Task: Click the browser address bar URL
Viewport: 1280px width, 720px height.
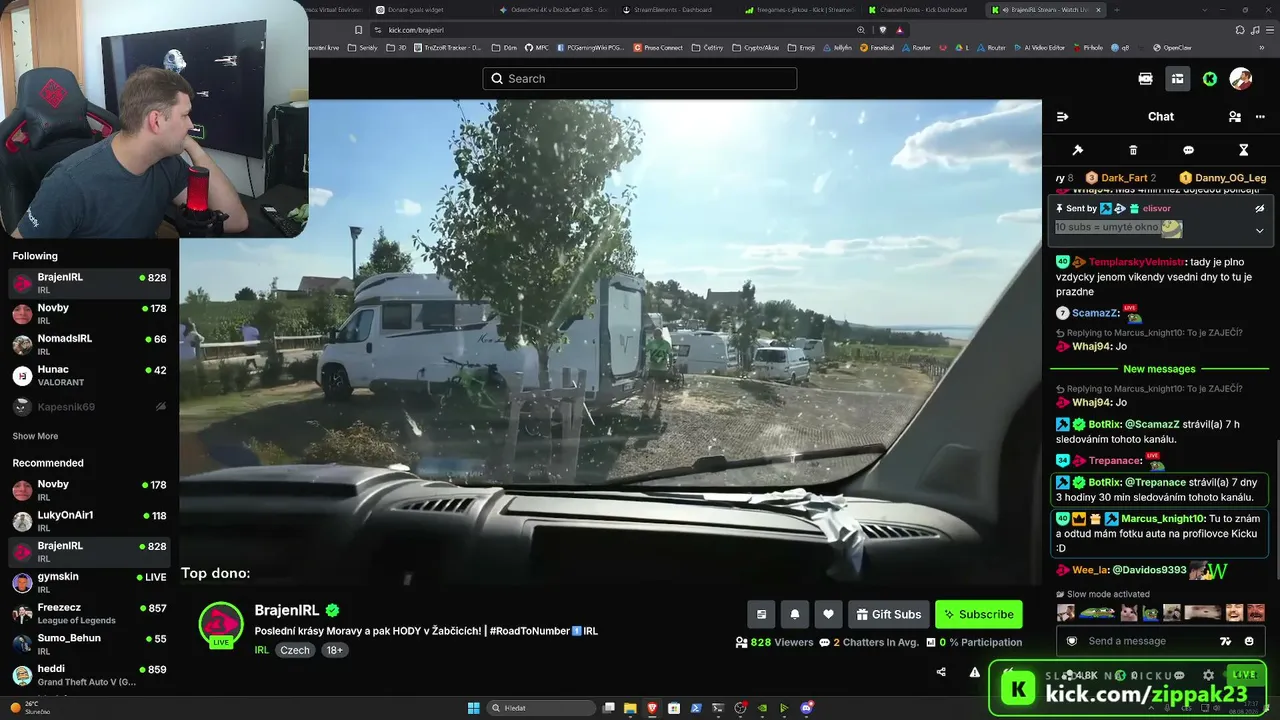Action: (x=416, y=30)
